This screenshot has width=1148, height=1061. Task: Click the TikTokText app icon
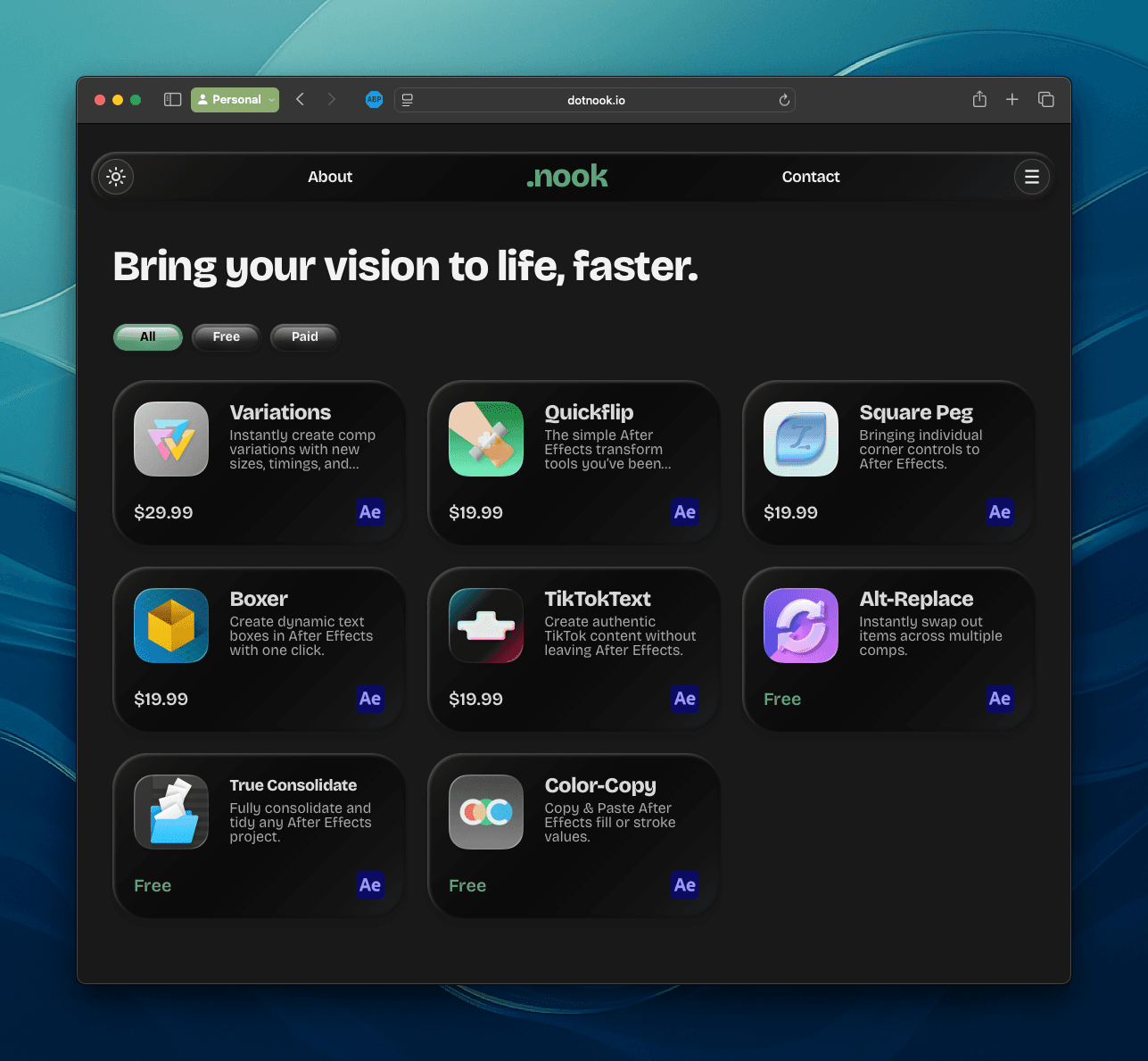pyautogui.click(x=486, y=626)
